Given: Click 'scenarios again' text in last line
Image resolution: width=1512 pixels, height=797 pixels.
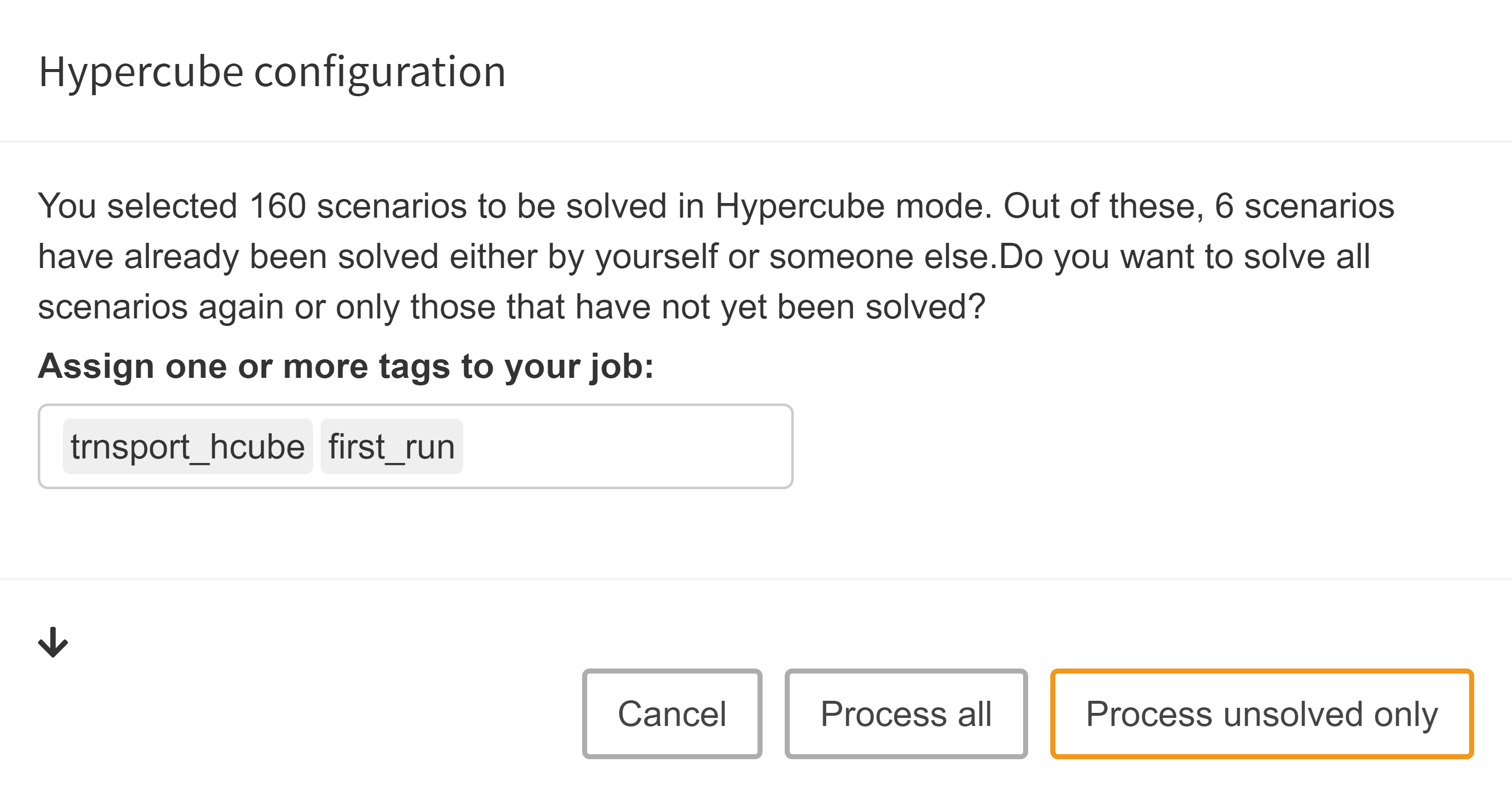Looking at the screenshot, I should pos(160,307).
